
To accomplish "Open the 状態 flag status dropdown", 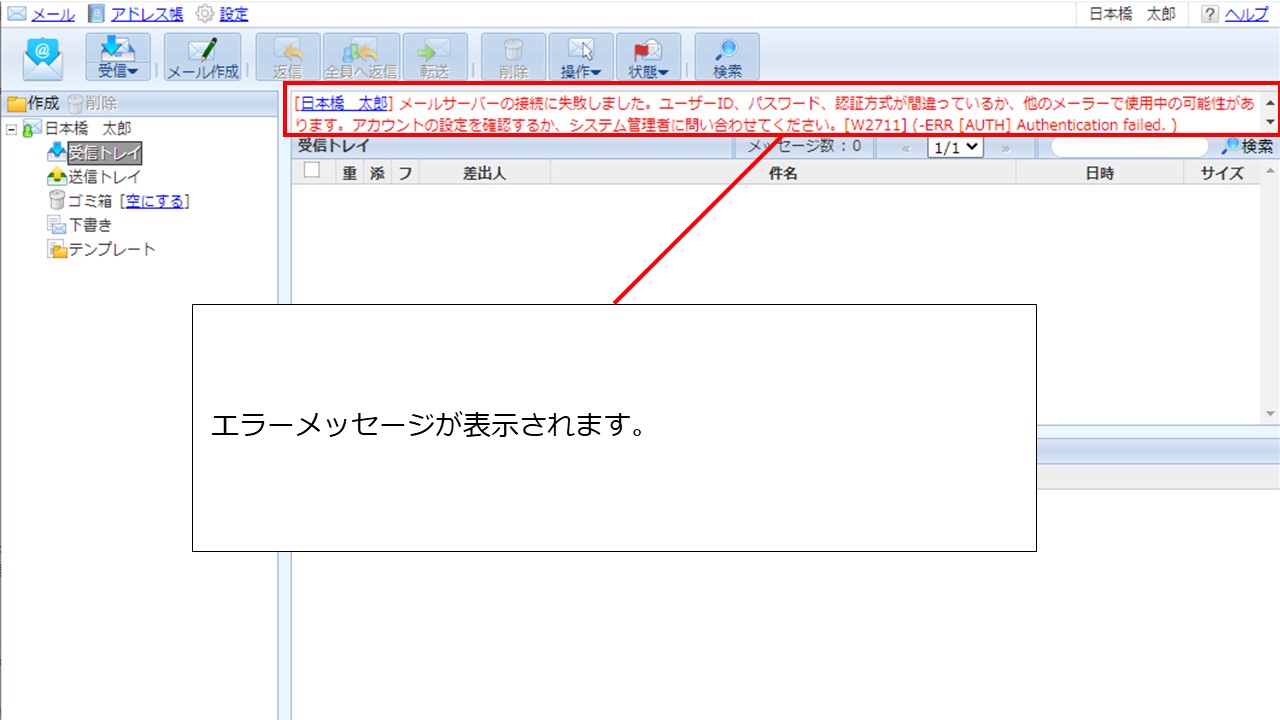I will tap(648, 55).
